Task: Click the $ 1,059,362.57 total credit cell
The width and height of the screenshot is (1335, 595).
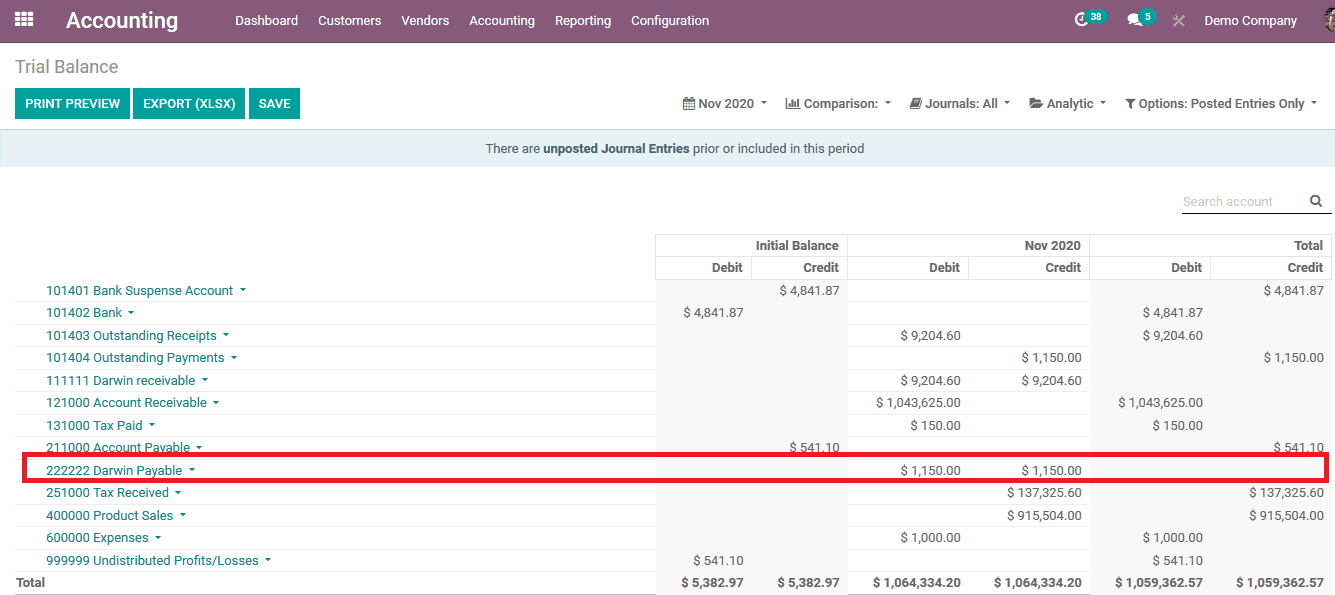Action: pos(1280,582)
